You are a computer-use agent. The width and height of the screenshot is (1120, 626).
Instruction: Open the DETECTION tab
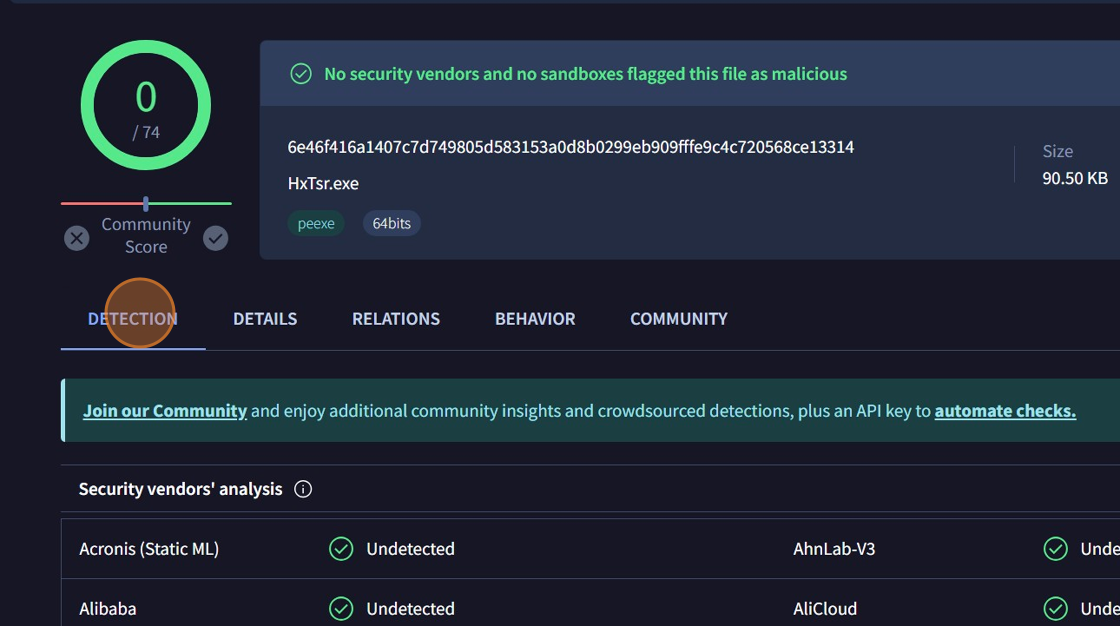(x=133, y=319)
